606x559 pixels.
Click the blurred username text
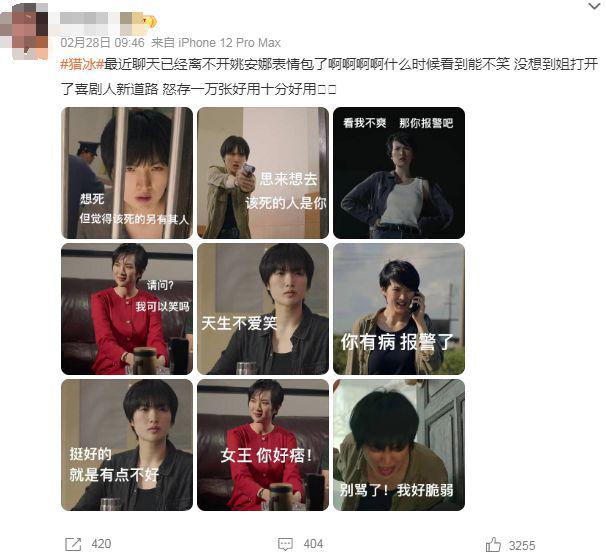pyautogui.click(x=95, y=20)
